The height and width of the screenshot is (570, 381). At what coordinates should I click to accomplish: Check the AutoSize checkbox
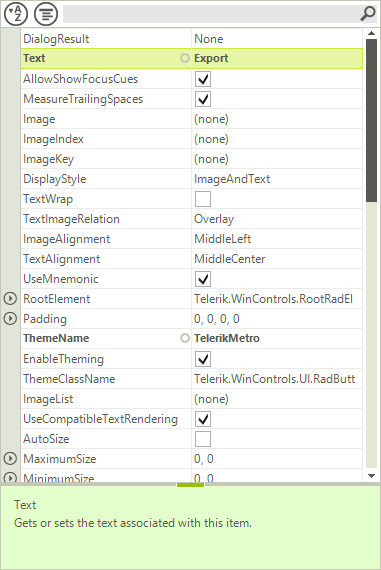(203, 439)
